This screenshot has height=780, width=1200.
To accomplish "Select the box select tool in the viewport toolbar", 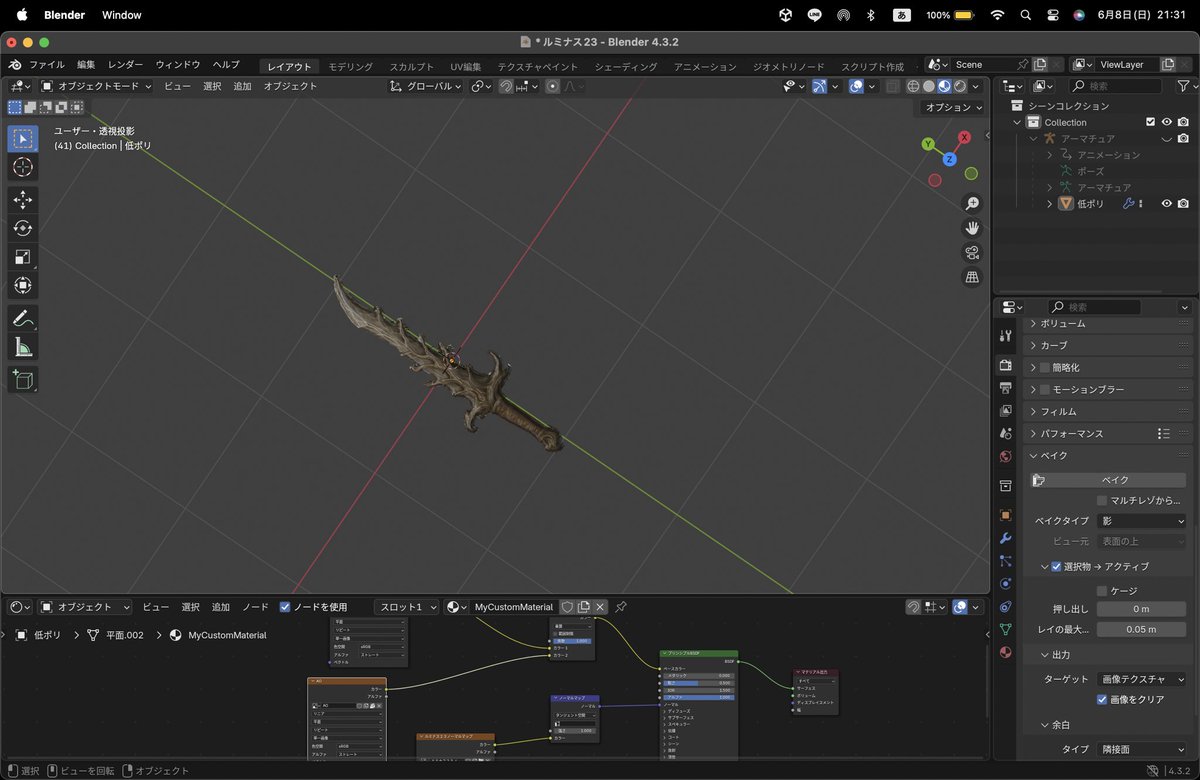I will (x=23, y=138).
